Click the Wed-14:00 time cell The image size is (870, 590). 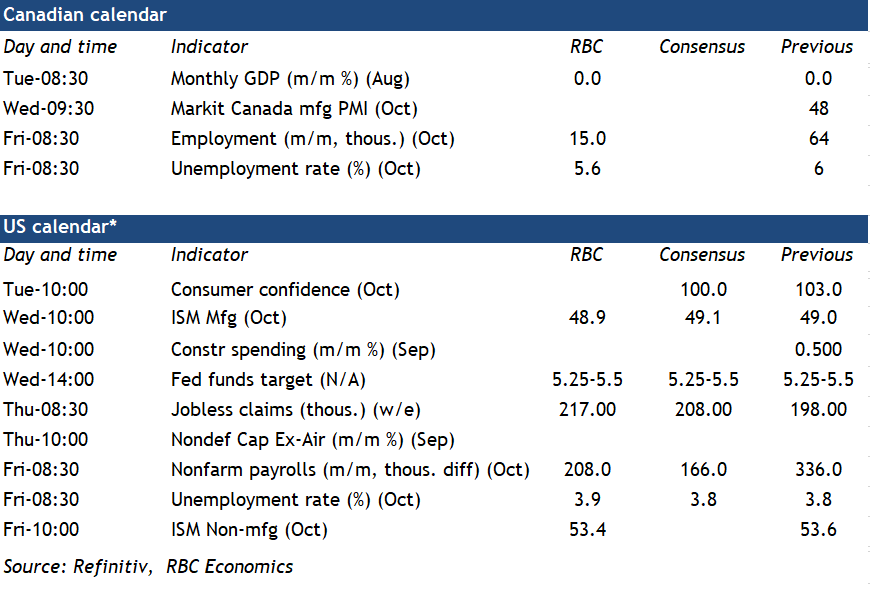pos(48,379)
